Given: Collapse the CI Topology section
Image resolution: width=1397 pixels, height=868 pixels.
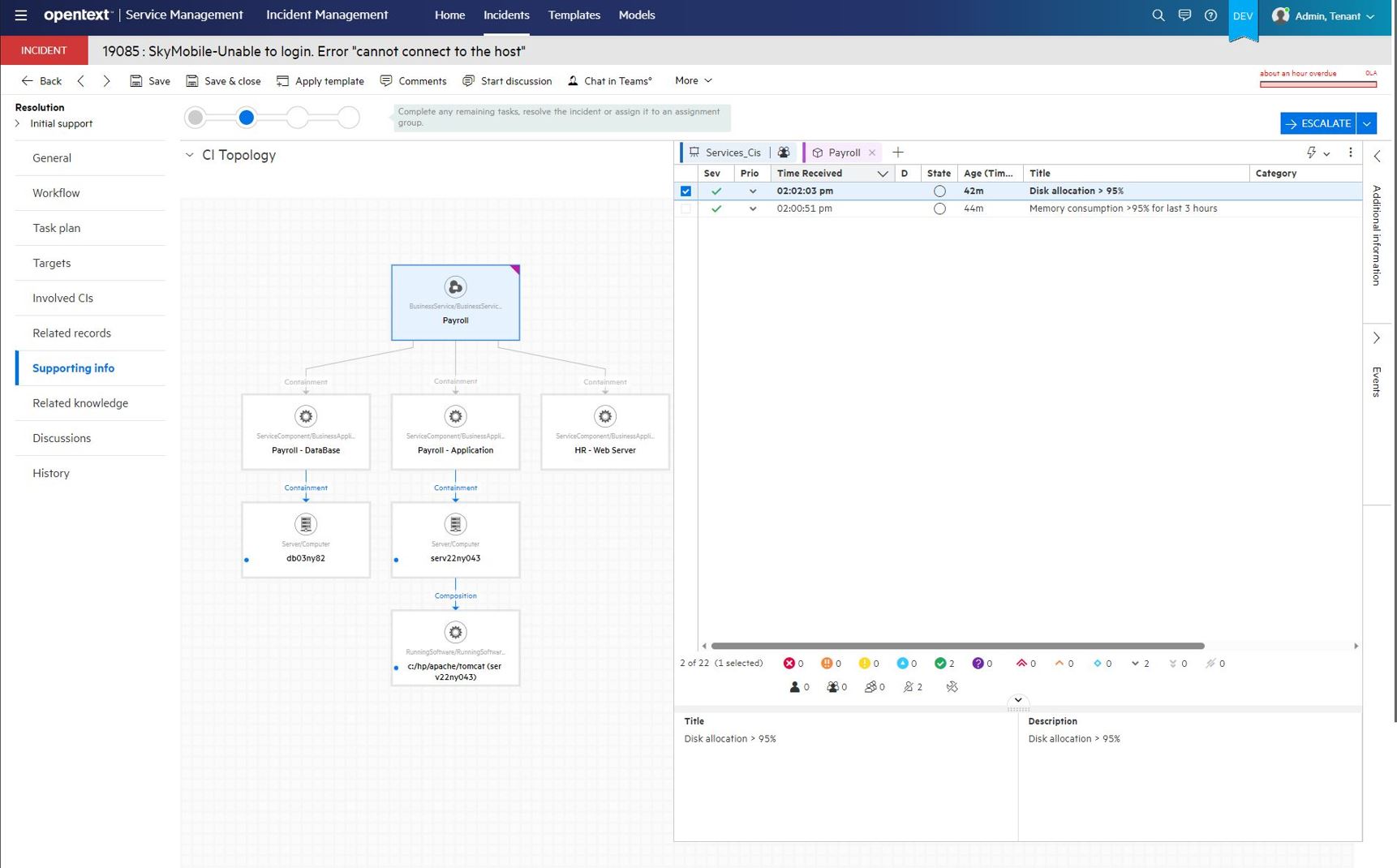Looking at the screenshot, I should (189, 154).
